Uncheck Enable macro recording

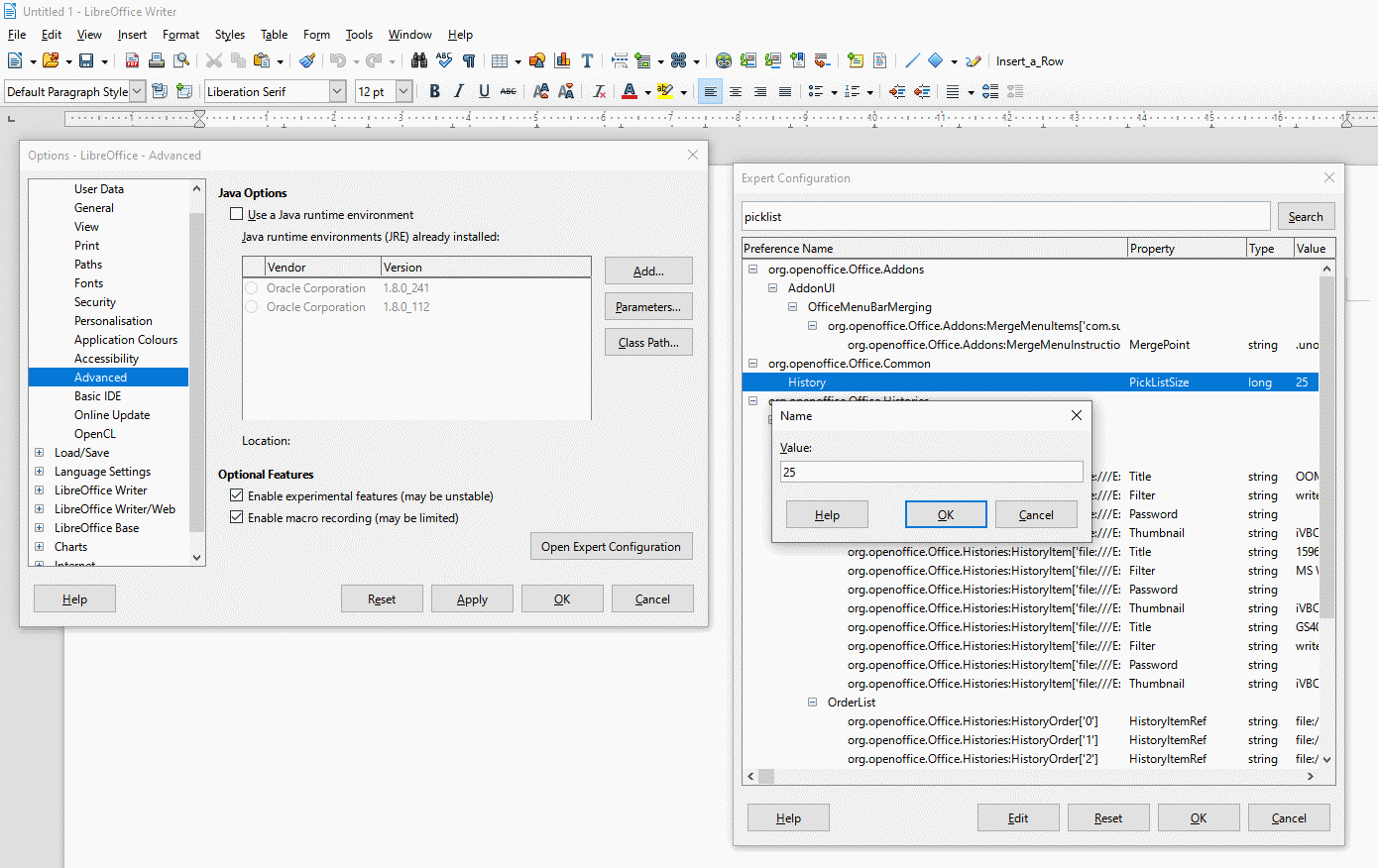click(237, 517)
